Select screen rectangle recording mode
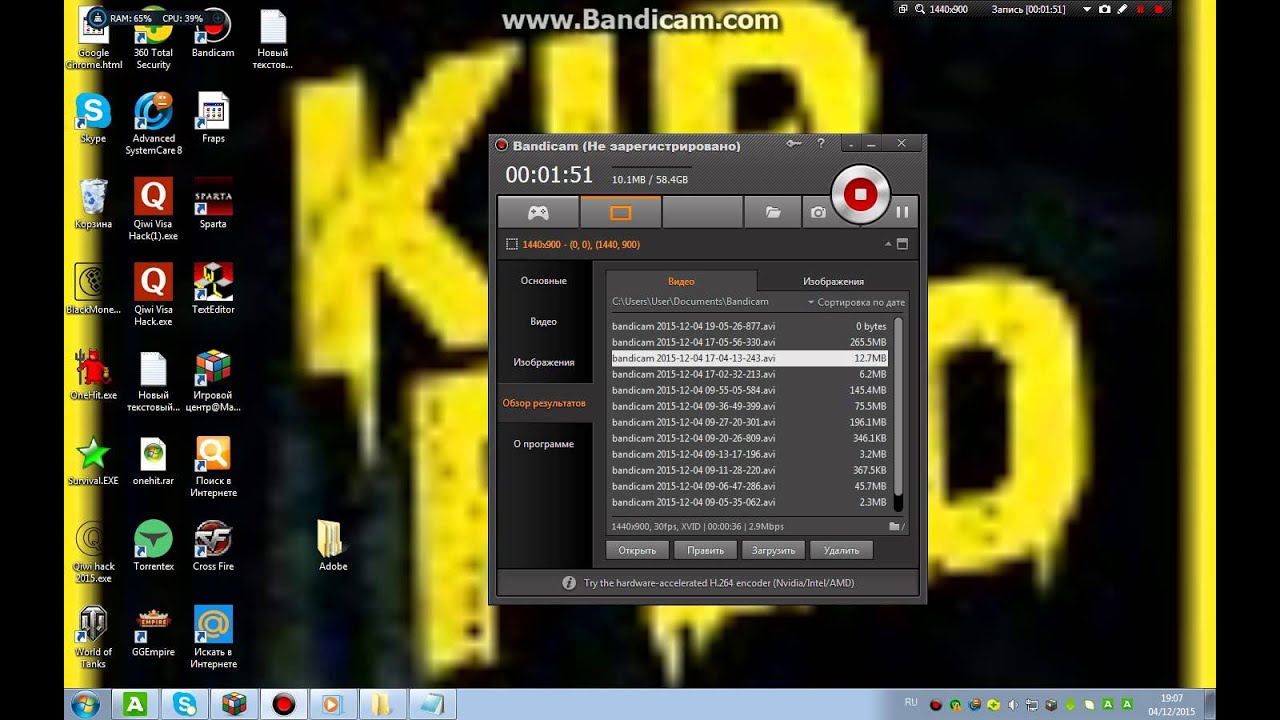Screen dimensions: 1280x720 [620, 212]
